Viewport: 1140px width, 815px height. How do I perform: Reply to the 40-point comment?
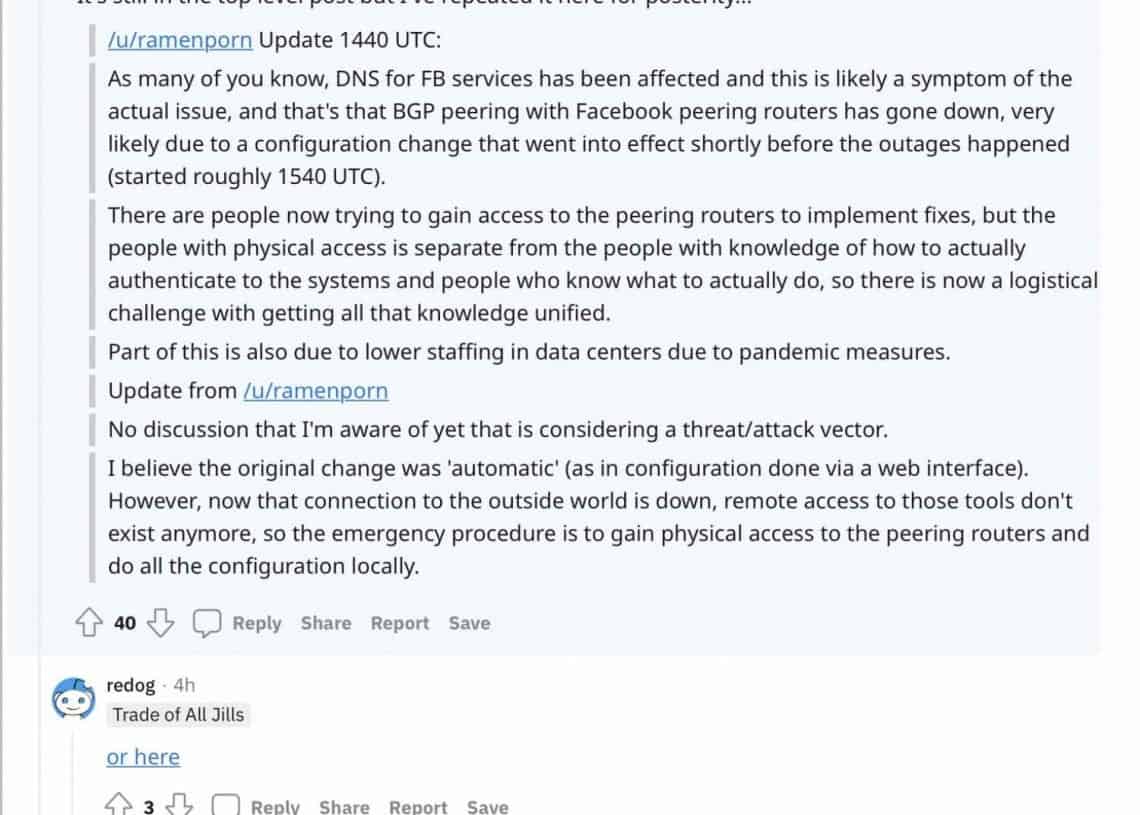tap(257, 623)
